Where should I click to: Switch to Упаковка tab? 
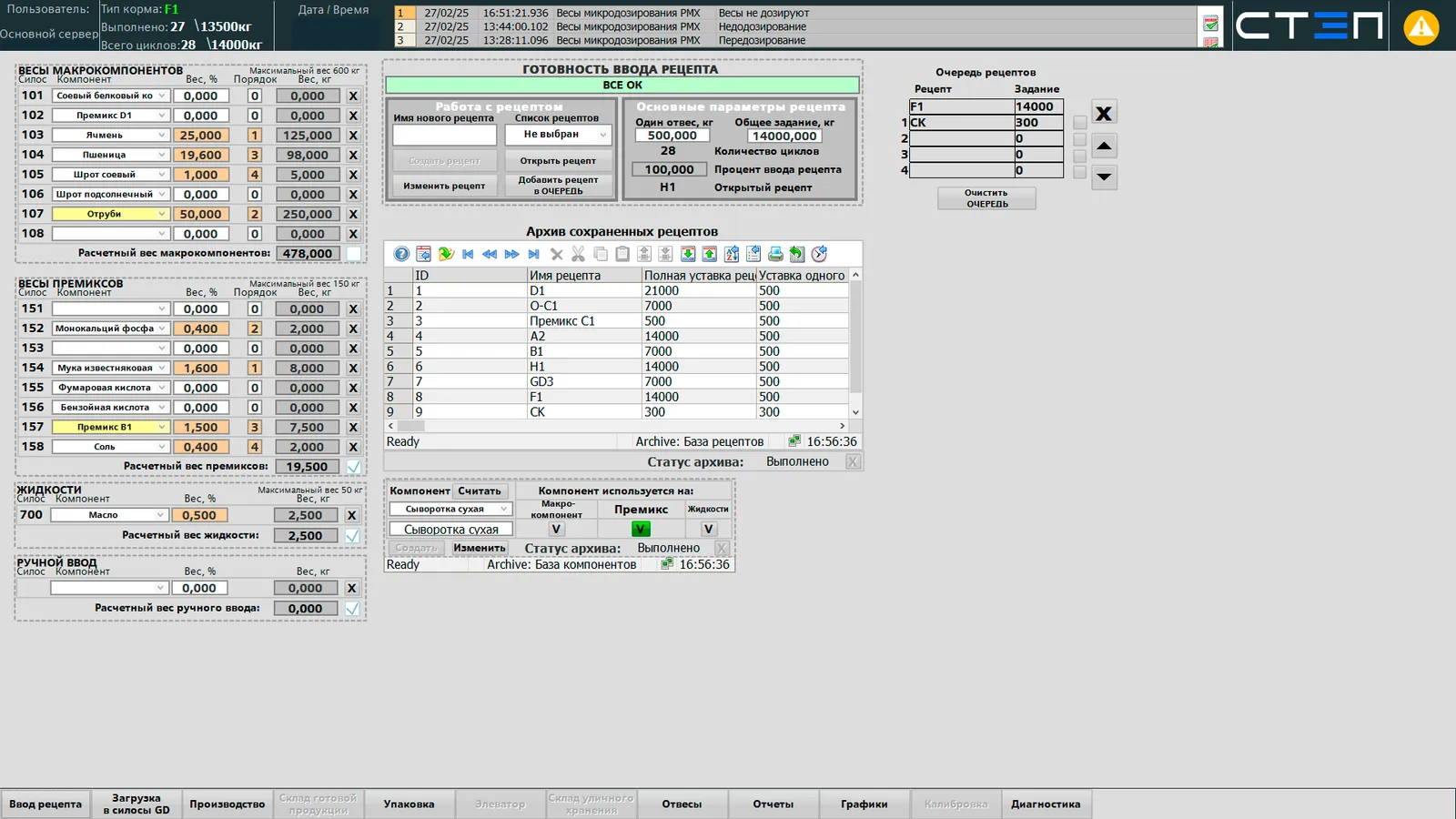[409, 804]
